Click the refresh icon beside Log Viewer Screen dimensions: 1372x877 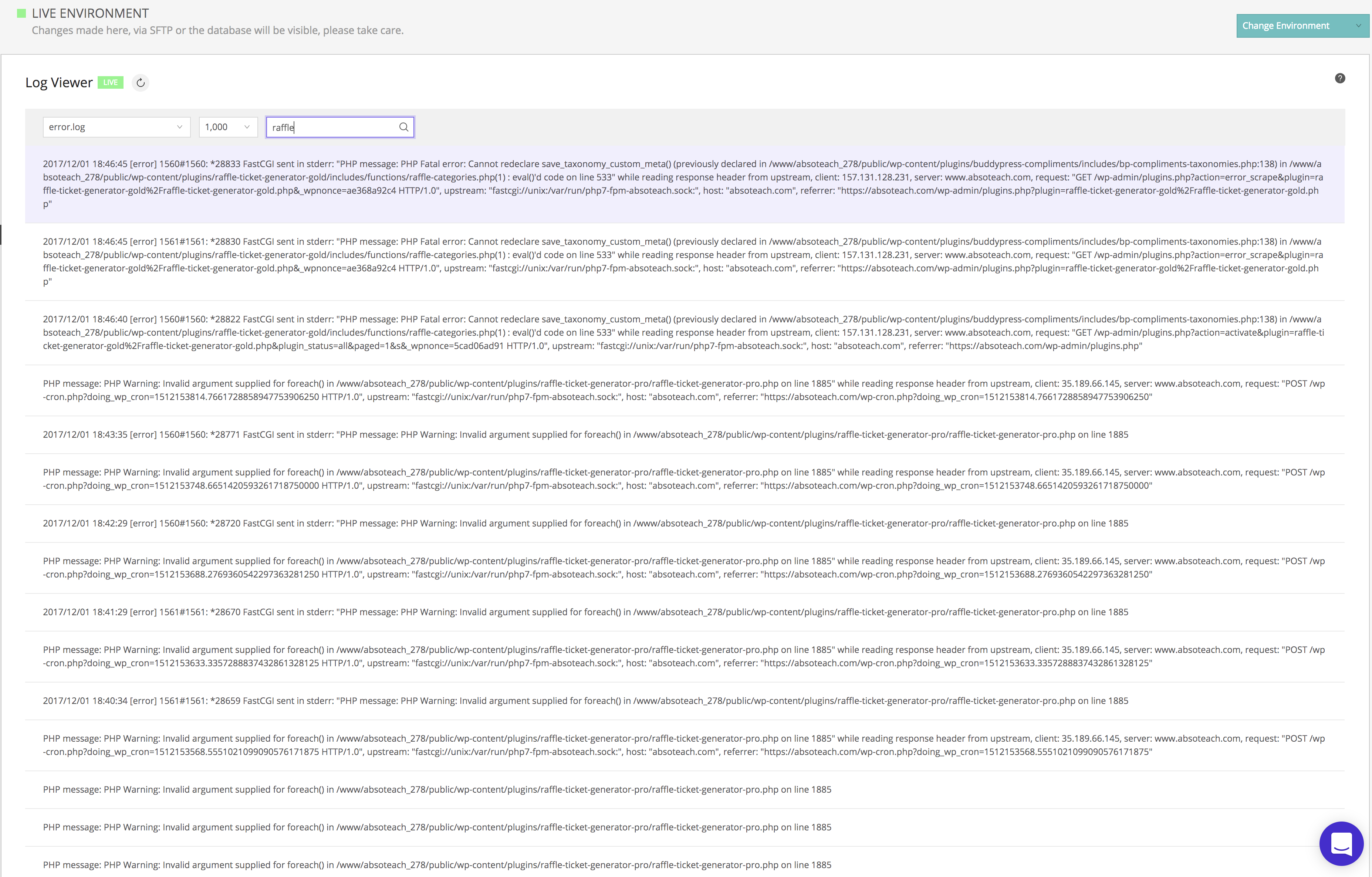[140, 82]
